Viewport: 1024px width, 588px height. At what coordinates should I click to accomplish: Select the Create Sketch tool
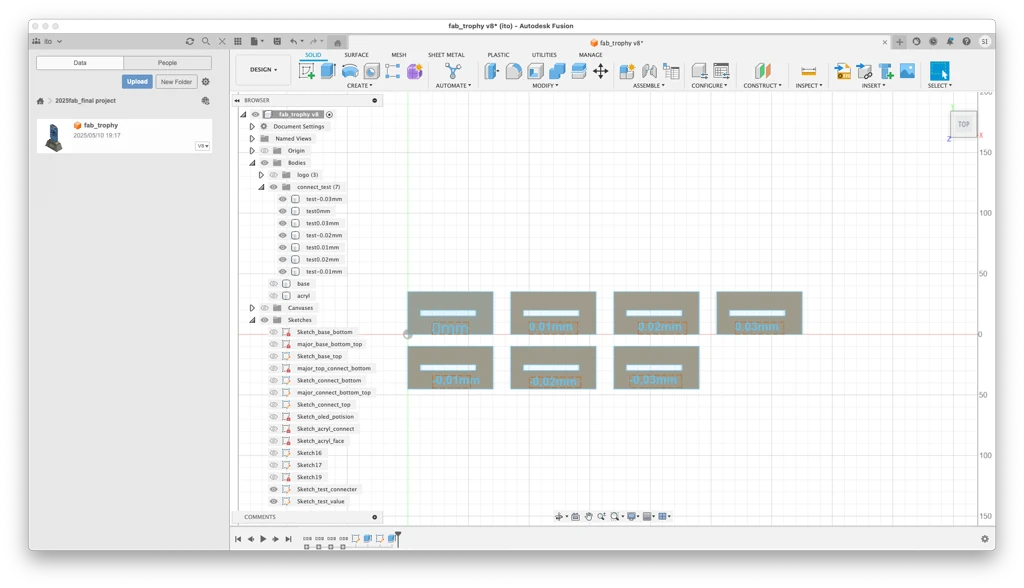click(306, 71)
